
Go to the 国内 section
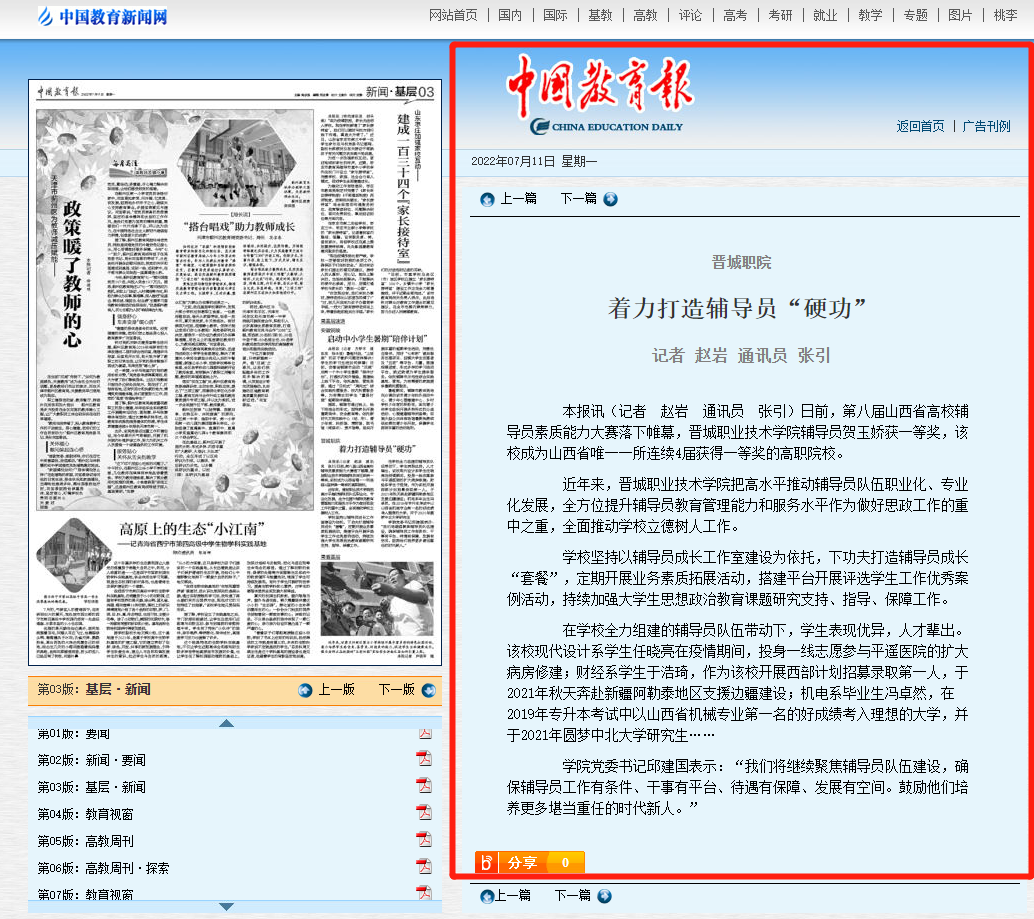[510, 15]
